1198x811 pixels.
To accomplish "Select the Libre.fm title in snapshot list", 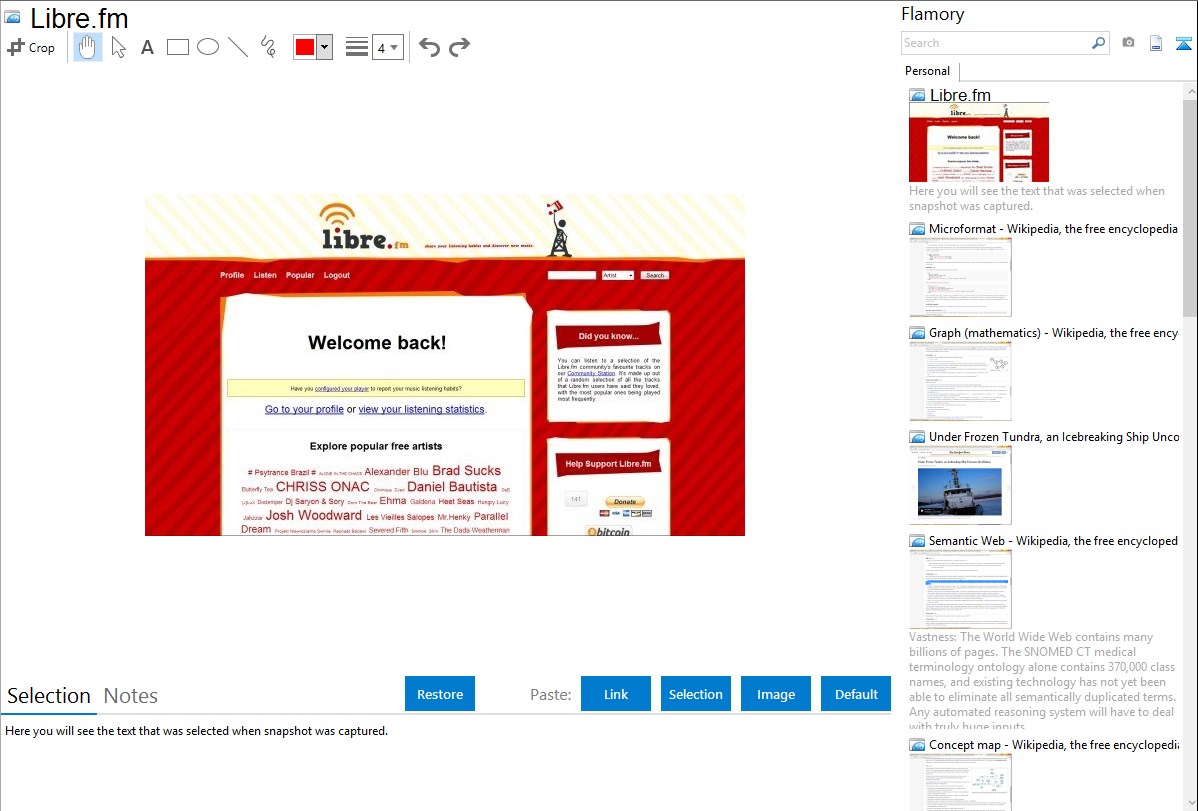I will click(960, 95).
